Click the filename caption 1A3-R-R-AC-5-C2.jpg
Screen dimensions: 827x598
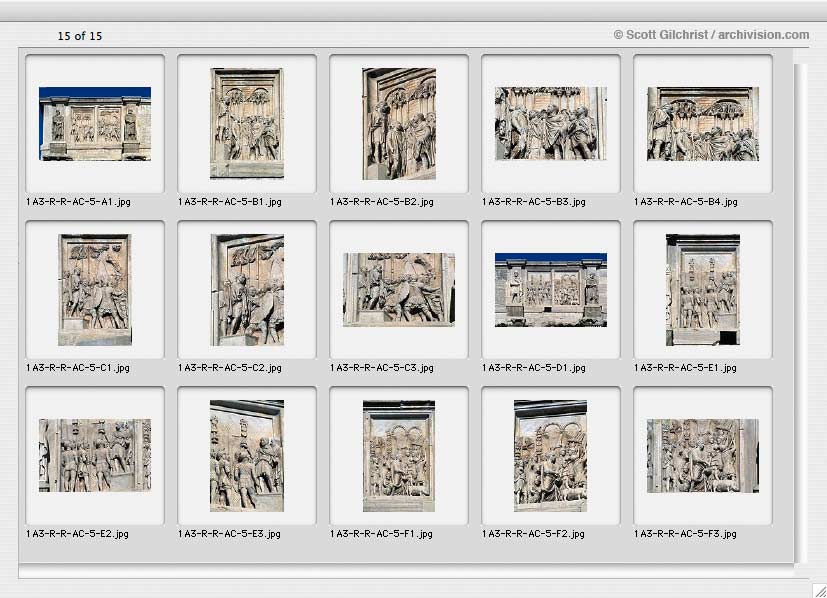click(230, 368)
